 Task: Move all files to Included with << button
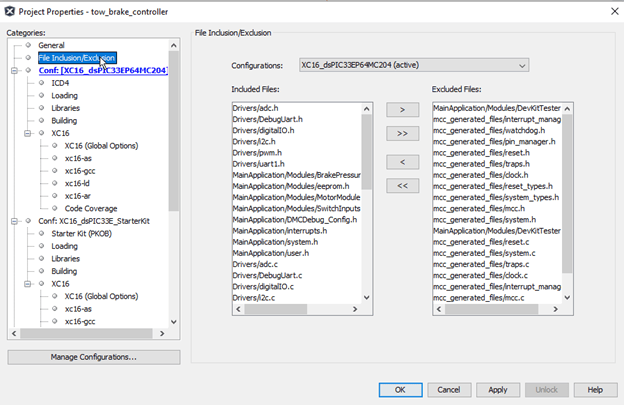pos(401,185)
